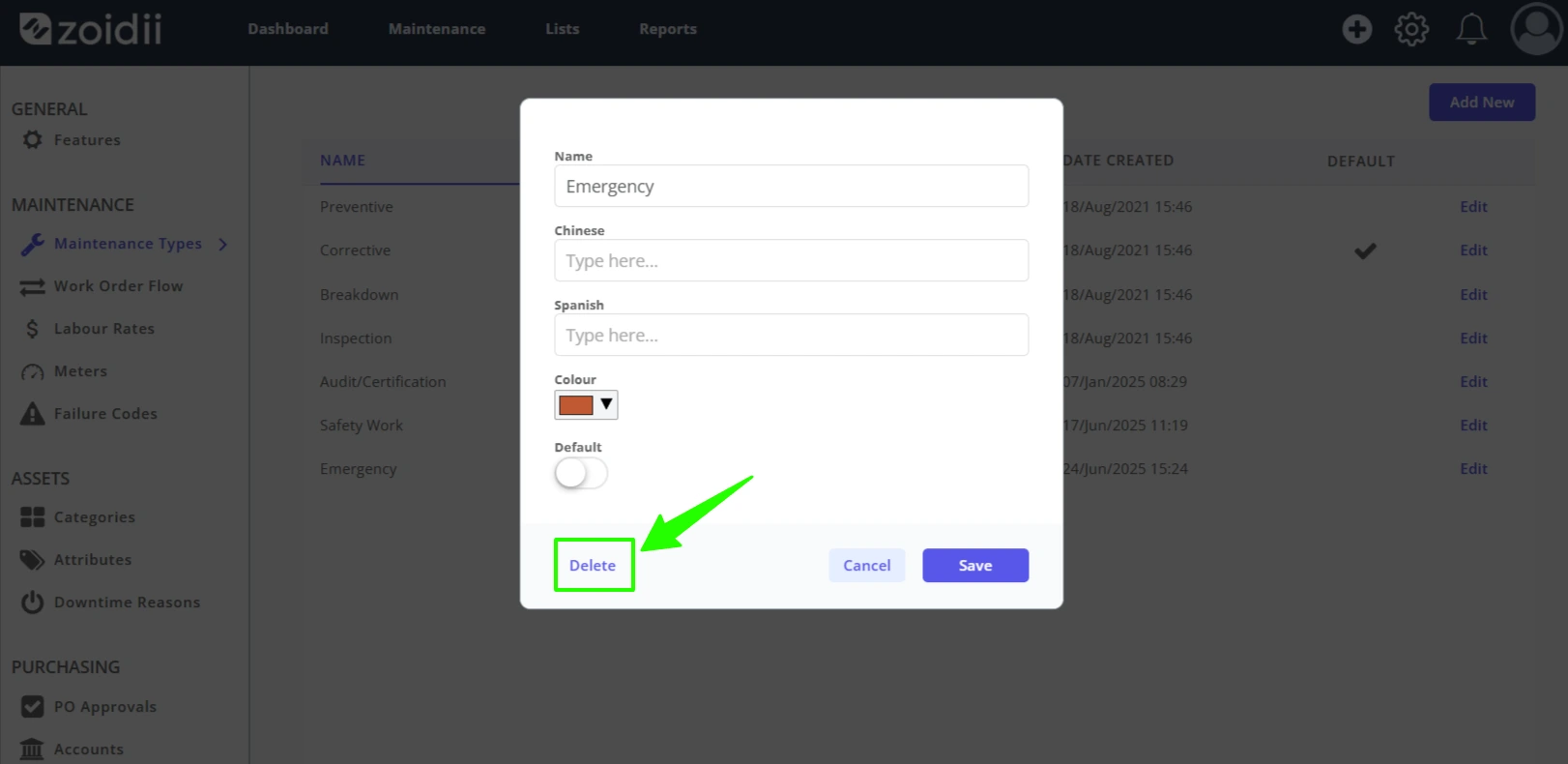Open Features in the sidebar
Viewport: 1568px width, 764px height.
tap(87, 140)
